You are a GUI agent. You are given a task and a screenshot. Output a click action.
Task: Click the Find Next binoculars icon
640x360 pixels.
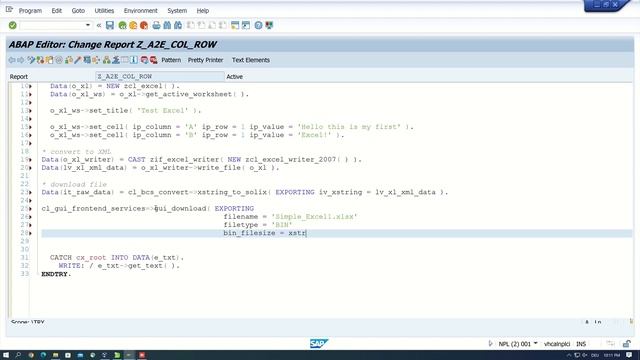178,25
